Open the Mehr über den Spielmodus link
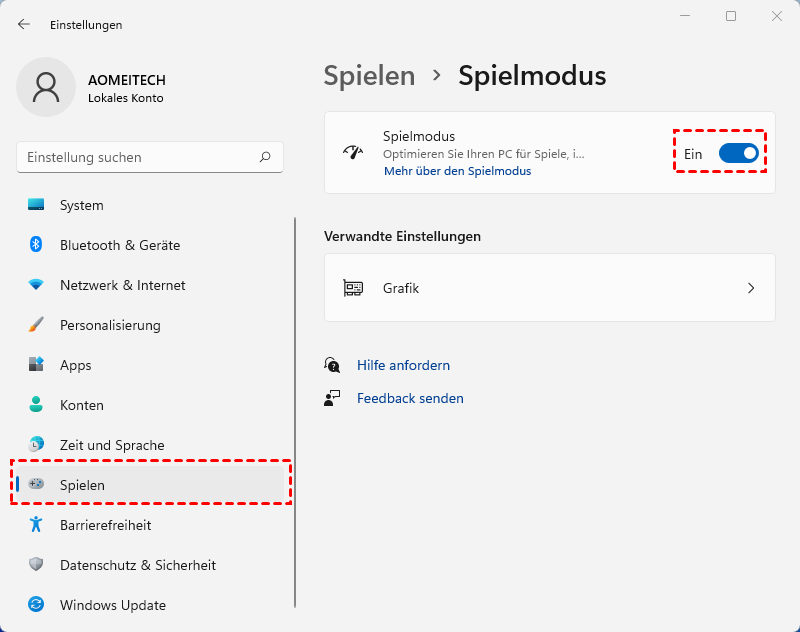This screenshot has height=632, width=800. coord(457,171)
